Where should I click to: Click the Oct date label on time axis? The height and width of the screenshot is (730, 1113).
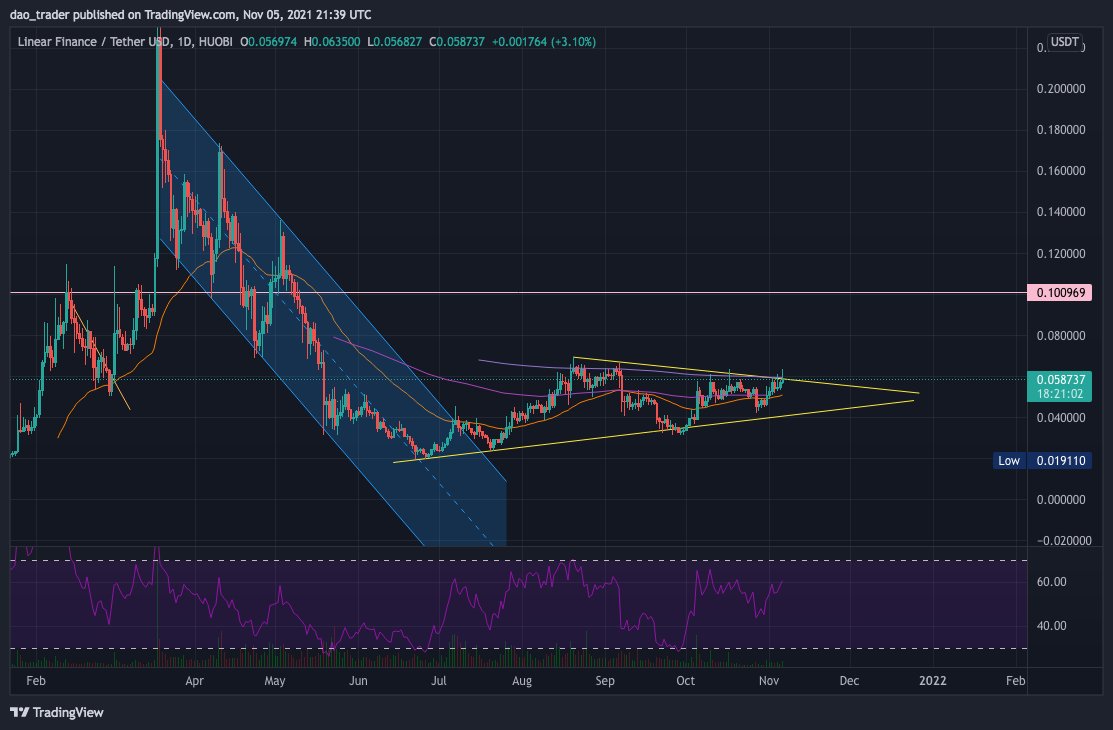(685, 681)
